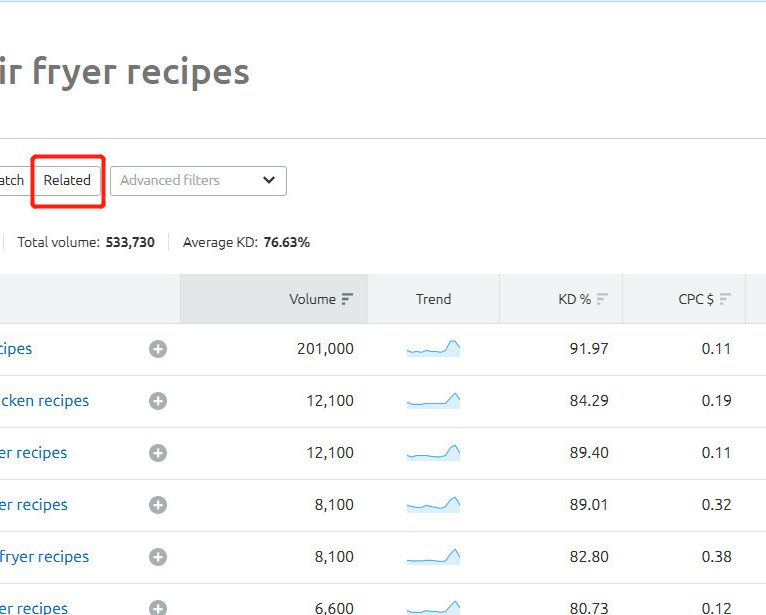Open the keyword link with 201,000 volume
Screen dimensions: 766x615
tap(16, 349)
